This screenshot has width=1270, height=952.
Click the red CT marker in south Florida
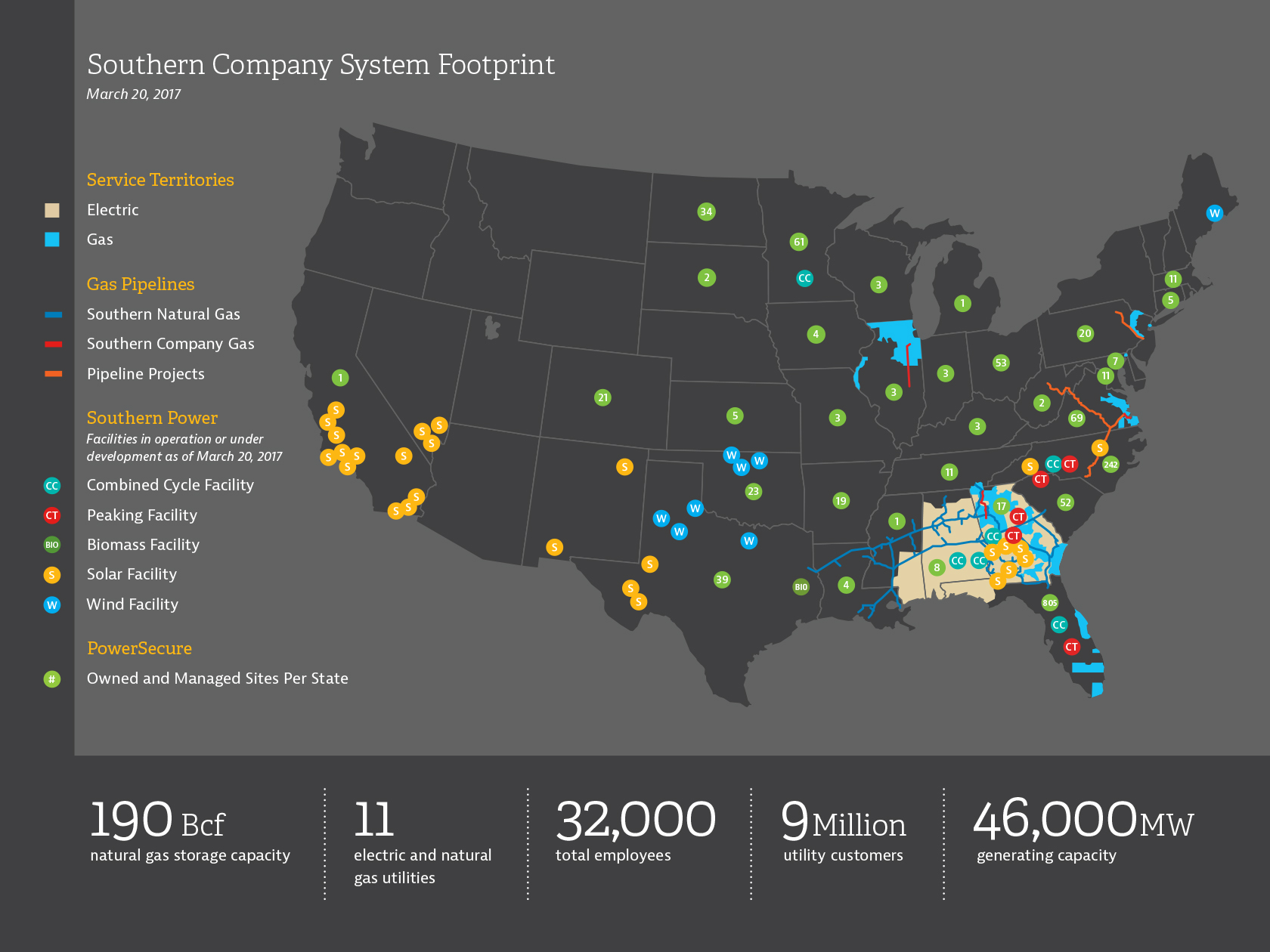tap(1071, 647)
